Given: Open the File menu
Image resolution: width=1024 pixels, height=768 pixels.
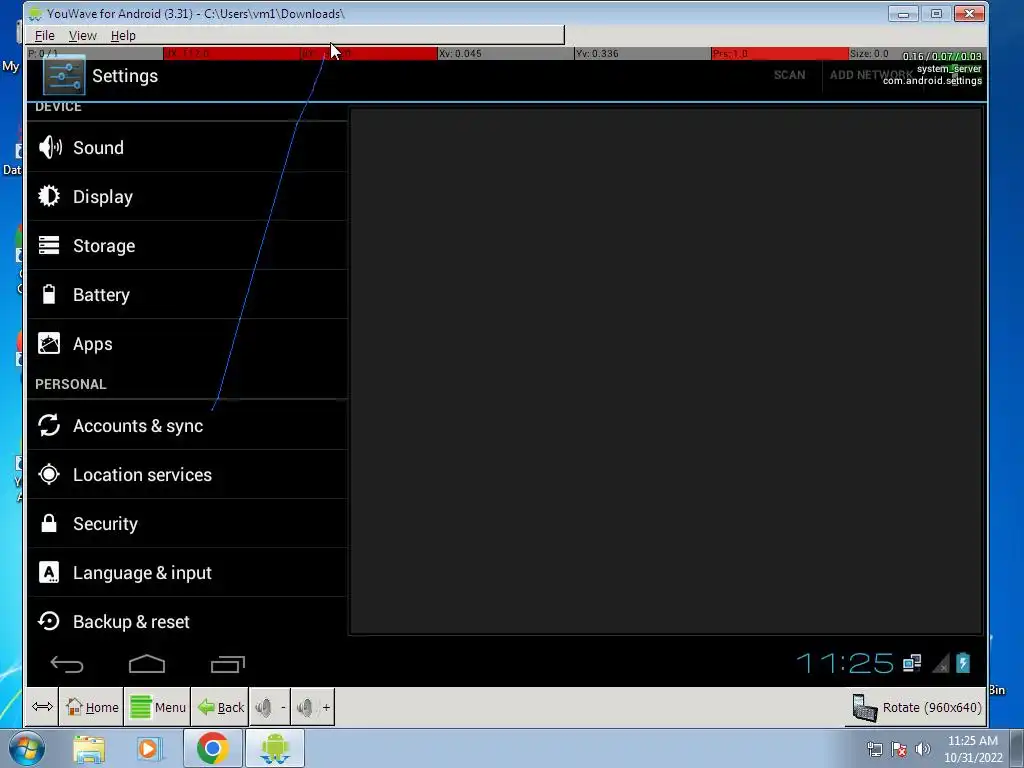Looking at the screenshot, I should [44, 36].
